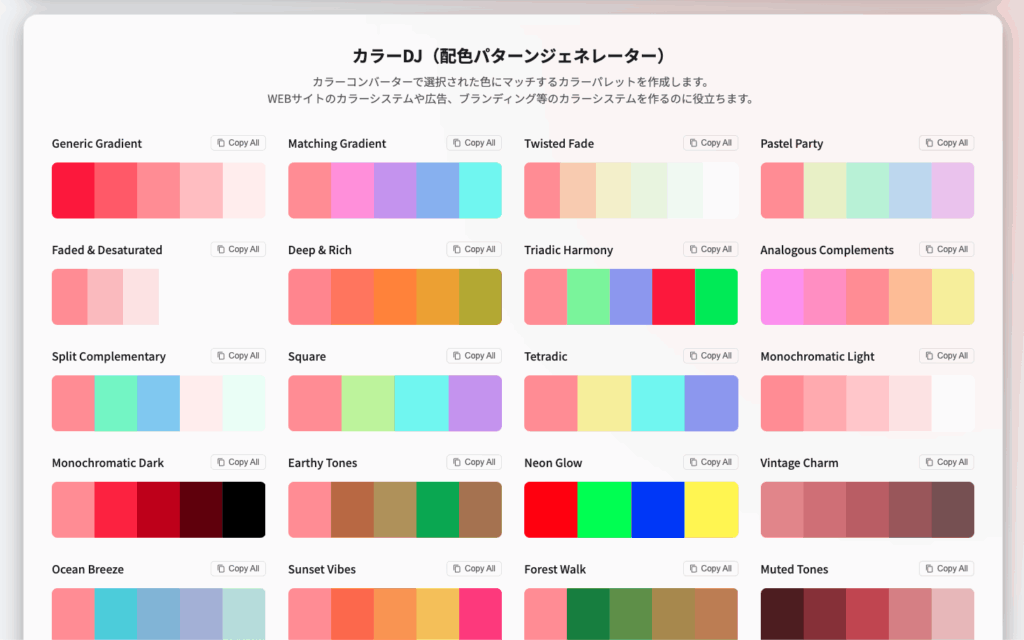Pick blue swatch in Neon Glow
Image resolution: width=1024 pixels, height=640 pixels.
658,509
